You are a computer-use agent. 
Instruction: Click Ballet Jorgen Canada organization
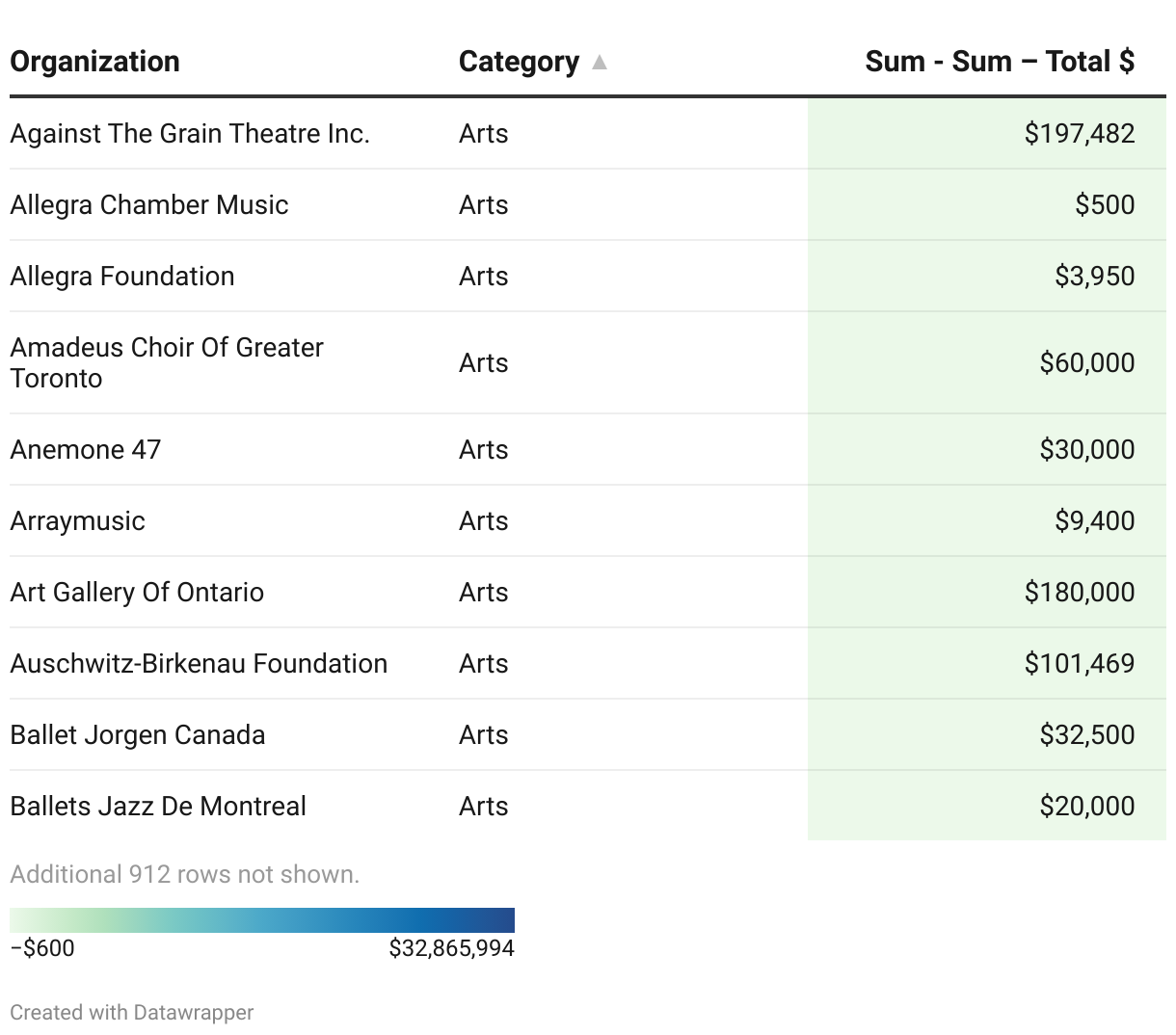pyautogui.click(x=138, y=734)
